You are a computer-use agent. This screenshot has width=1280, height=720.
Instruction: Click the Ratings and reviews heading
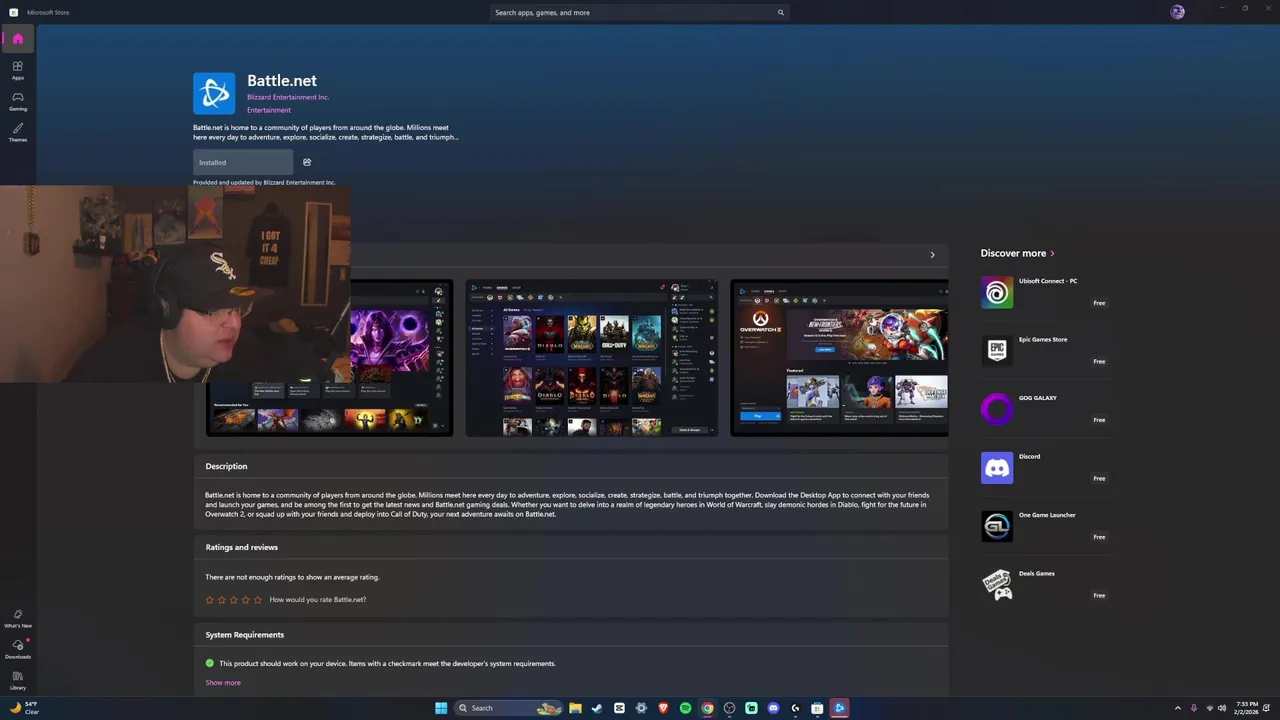tap(242, 547)
